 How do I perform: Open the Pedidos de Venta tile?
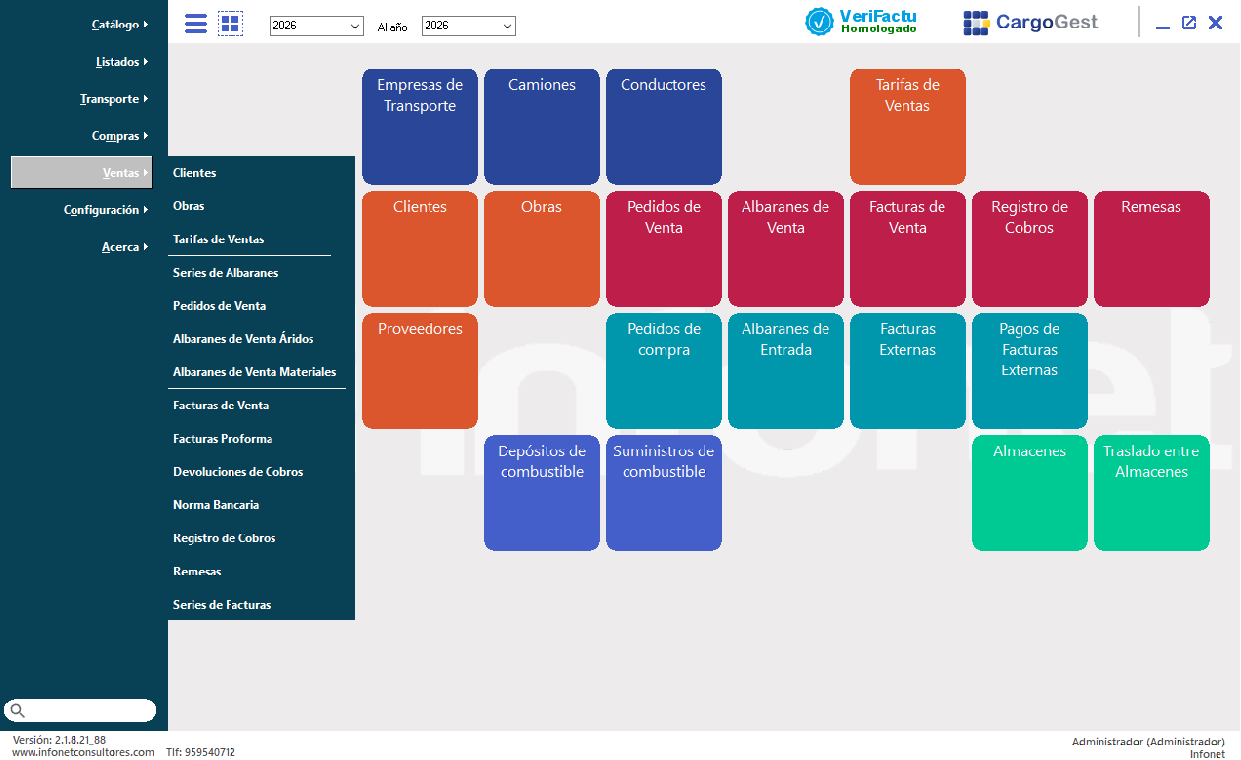[x=664, y=249]
